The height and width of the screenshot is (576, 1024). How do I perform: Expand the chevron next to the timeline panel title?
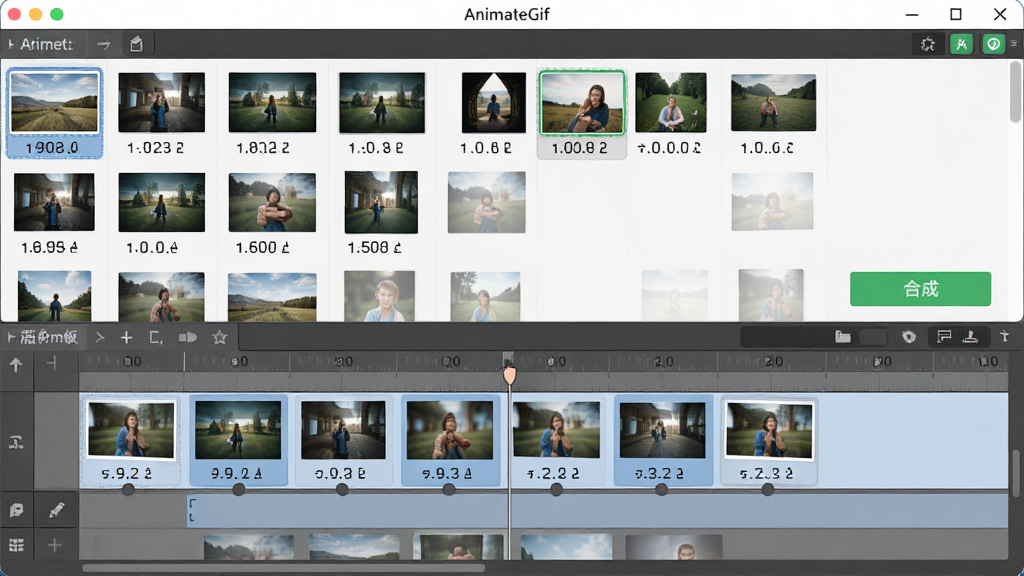[x=99, y=338]
